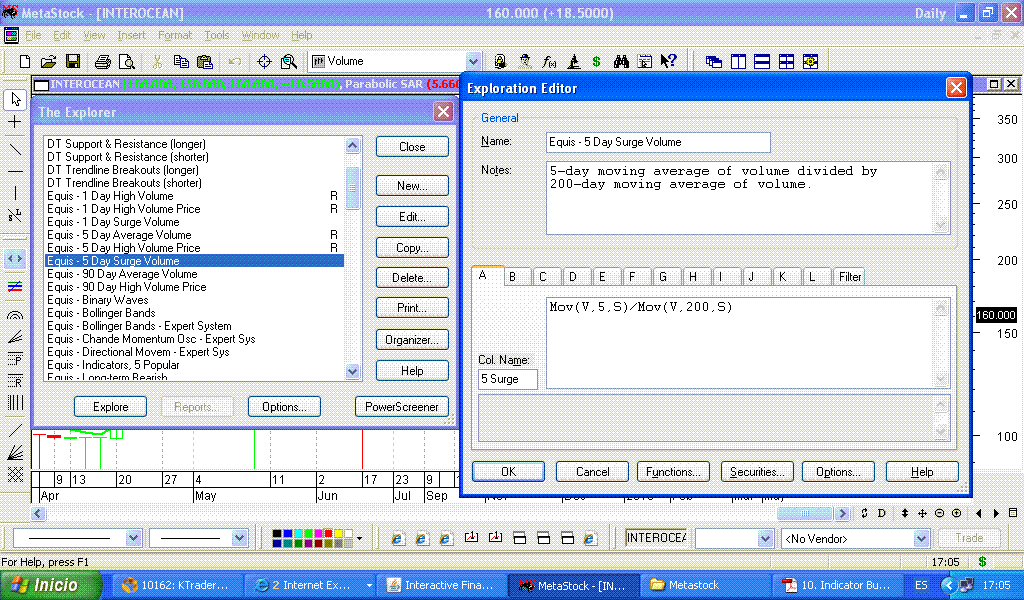
Task: Open the System Tester microscope icon
Action: click(x=573, y=61)
